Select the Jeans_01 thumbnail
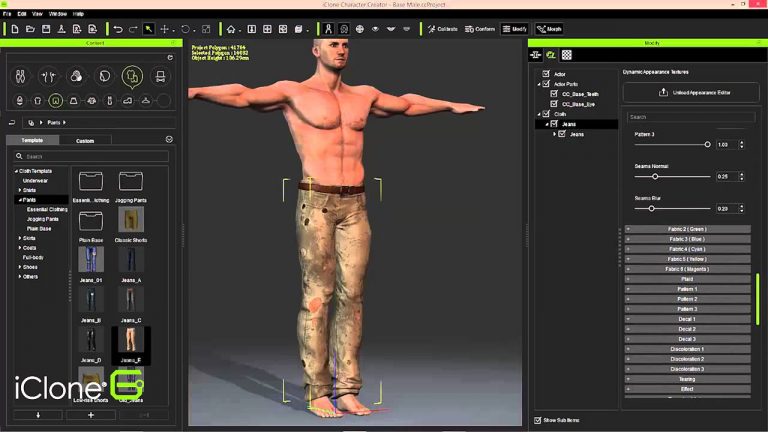The width and height of the screenshot is (768, 432). (x=90, y=259)
